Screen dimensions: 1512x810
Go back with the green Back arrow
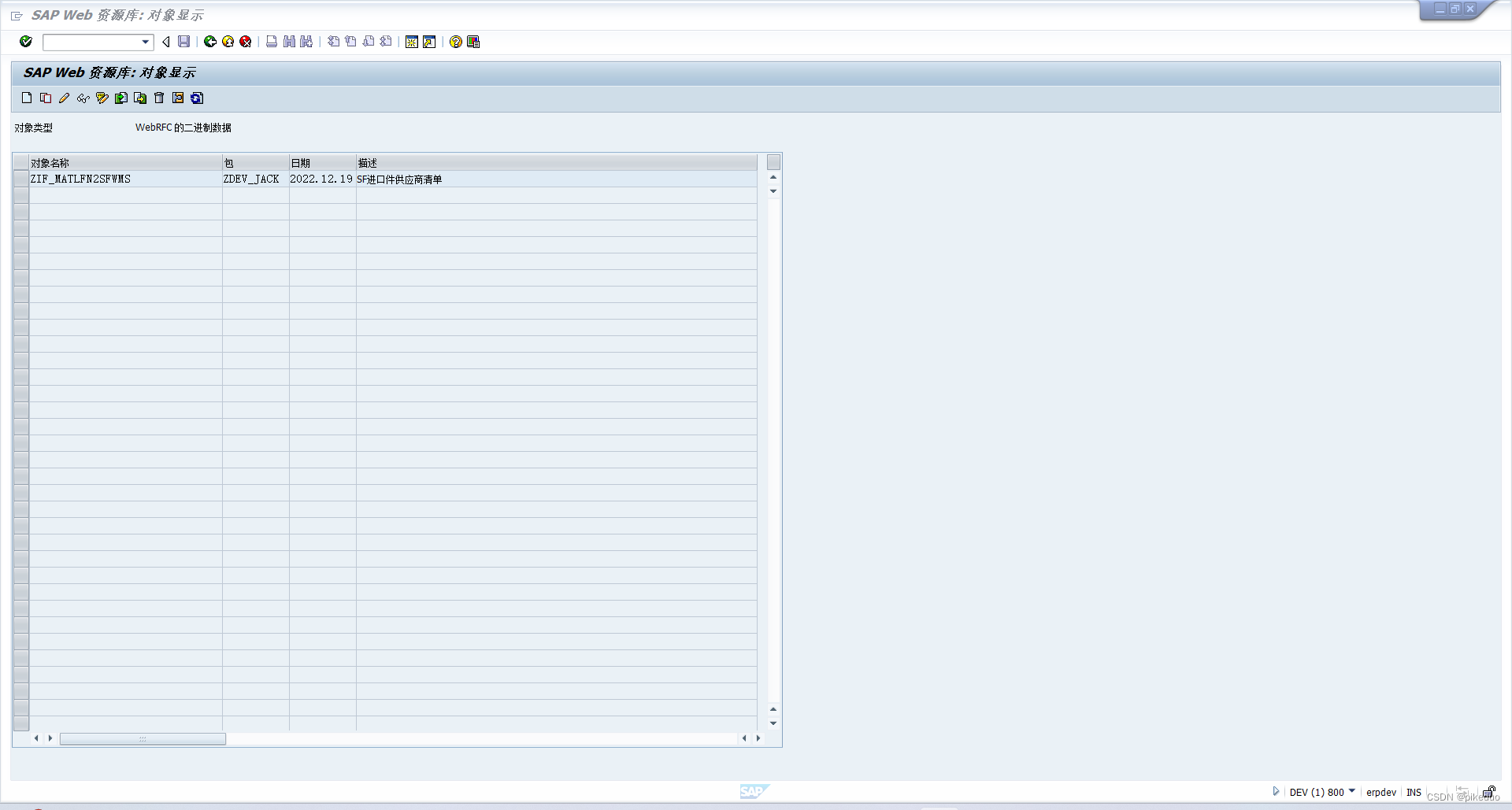click(x=210, y=42)
